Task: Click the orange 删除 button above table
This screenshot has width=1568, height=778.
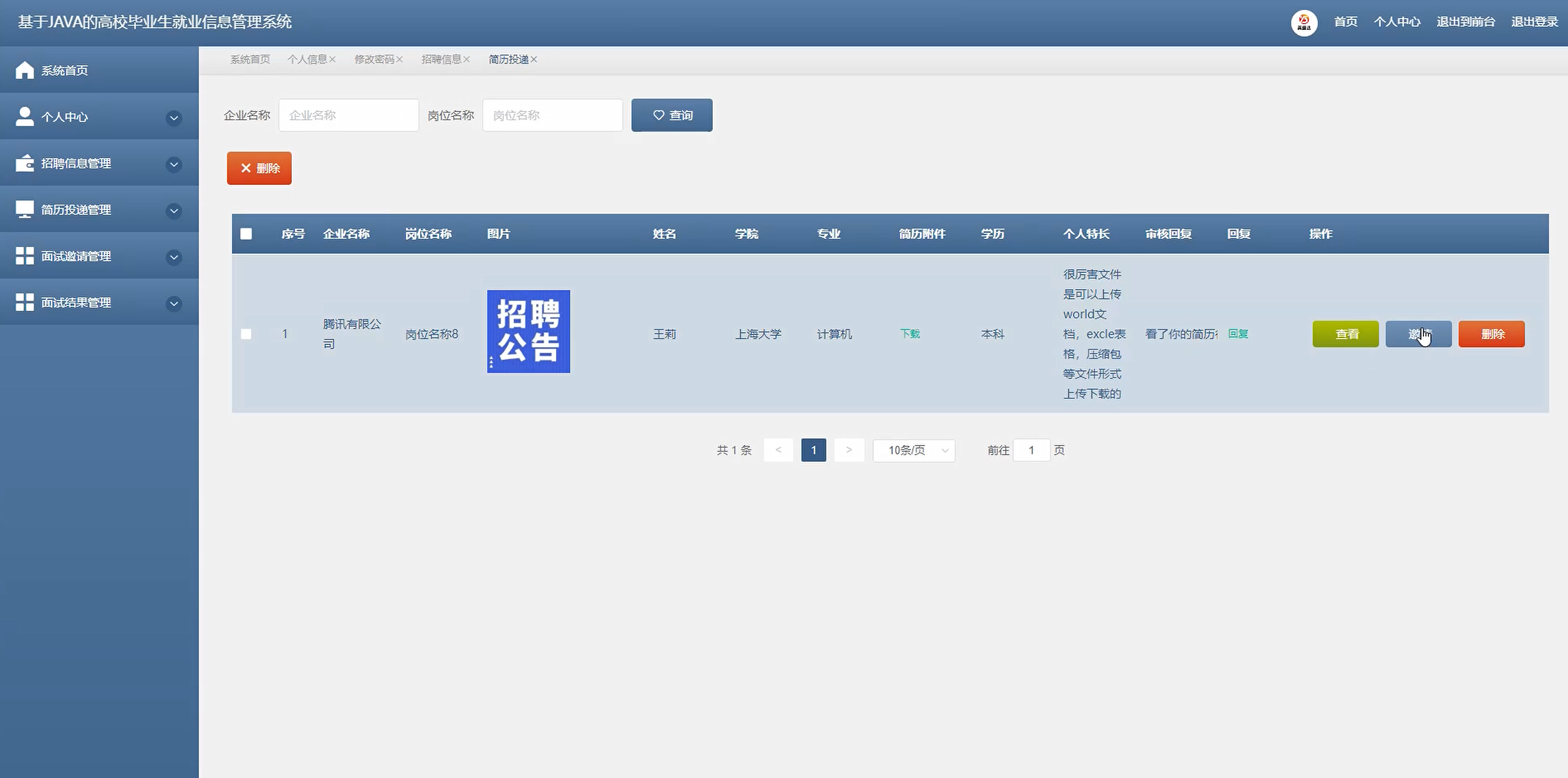Action: (259, 168)
